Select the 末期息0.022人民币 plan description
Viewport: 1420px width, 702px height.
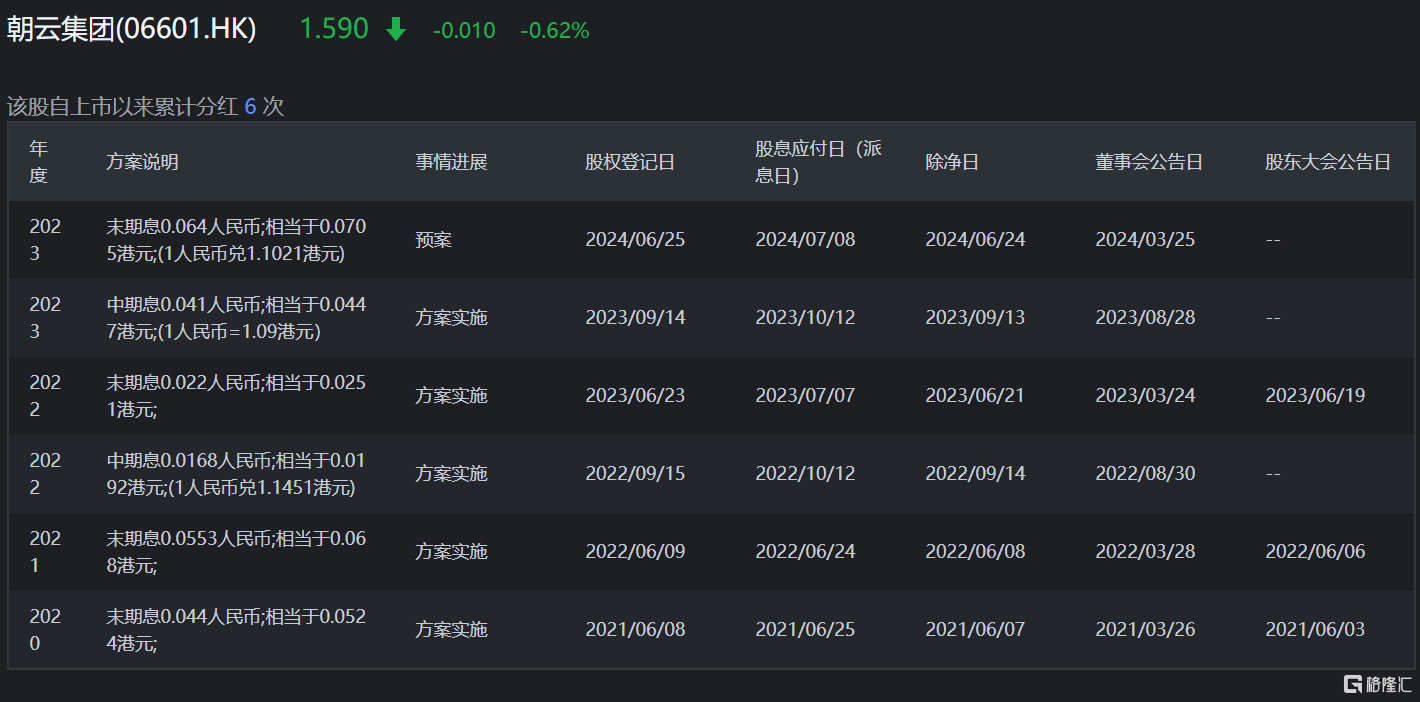236,396
